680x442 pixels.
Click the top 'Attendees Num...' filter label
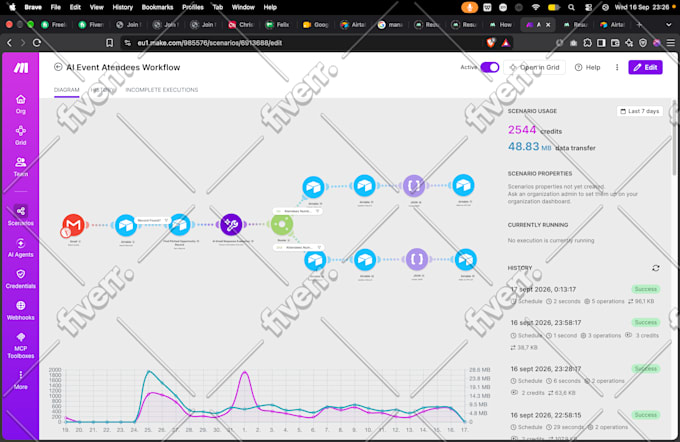click(x=298, y=211)
